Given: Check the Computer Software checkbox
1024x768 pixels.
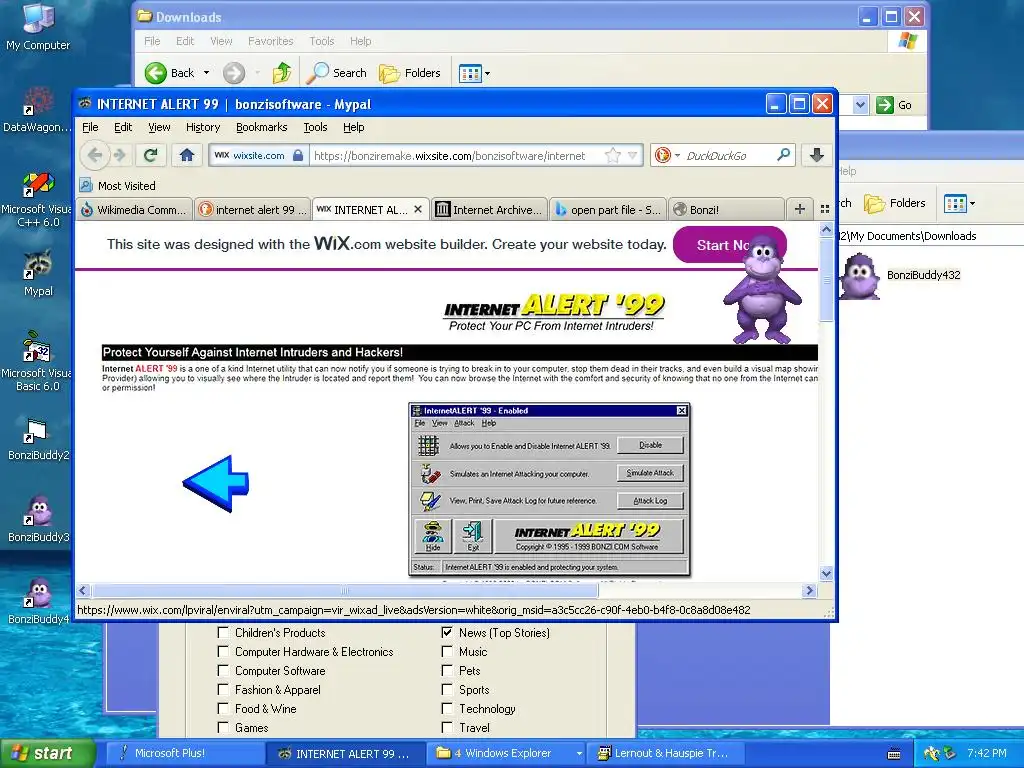Looking at the screenshot, I should (223, 670).
